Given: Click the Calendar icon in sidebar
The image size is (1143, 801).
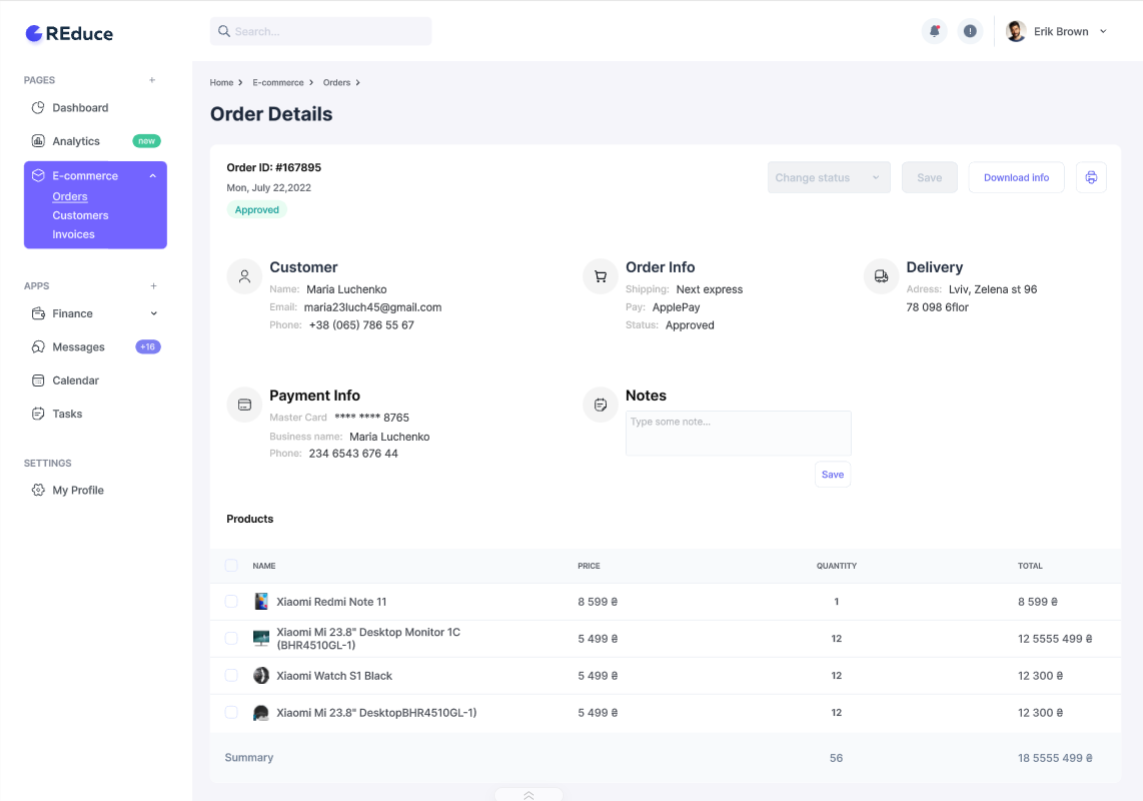Looking at the screenshot, I should click(x=38, y=380).
